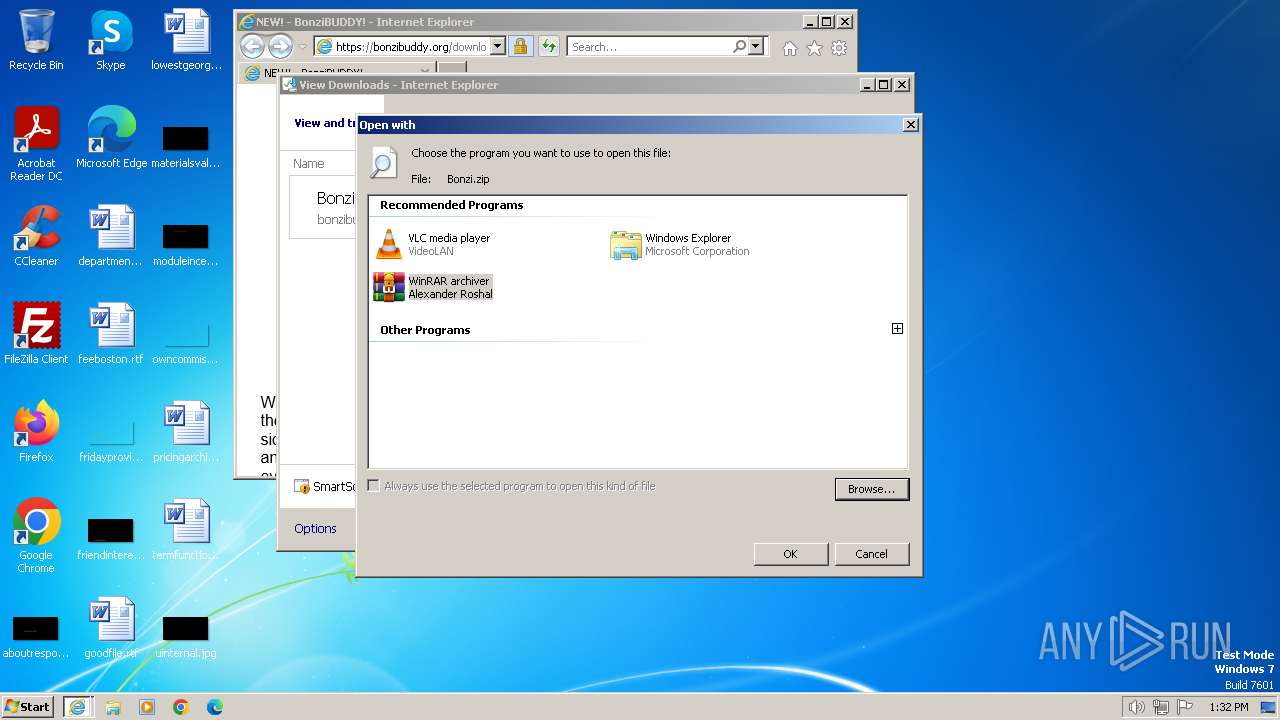Click Cancel in the Open with dialog

click(x=871, y=554)
